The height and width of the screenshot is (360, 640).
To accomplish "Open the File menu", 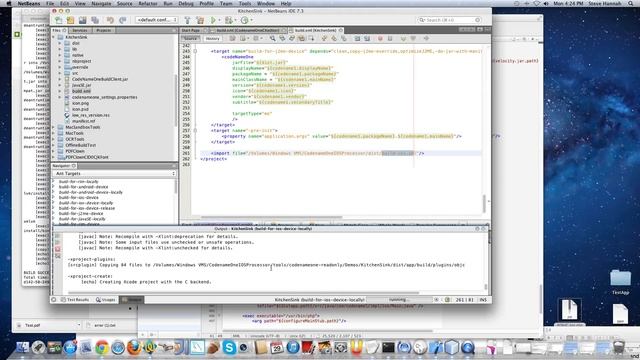I will [50, 3].
